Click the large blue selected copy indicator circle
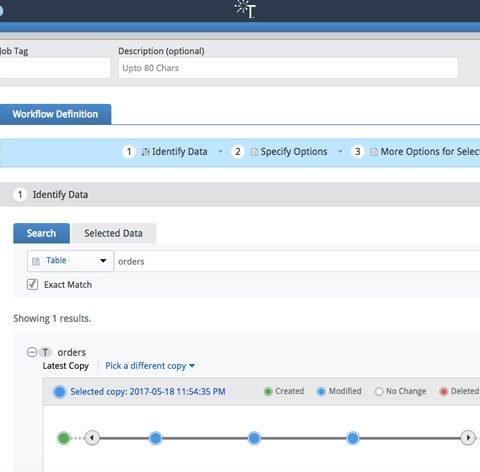480x472 pixels. click(60, 392)
